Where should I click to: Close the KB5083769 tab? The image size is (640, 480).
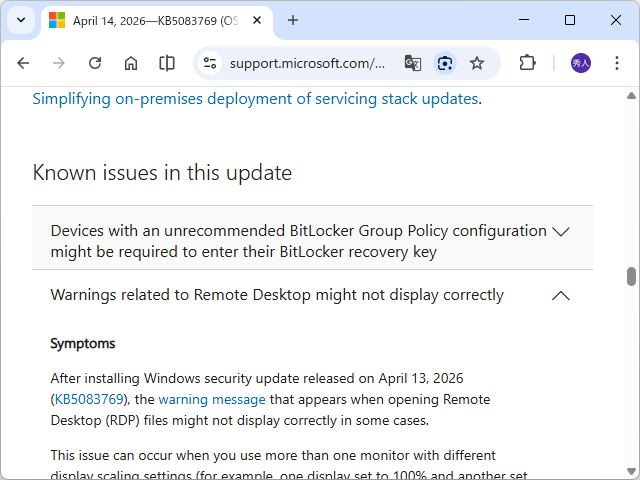point(258,20)
